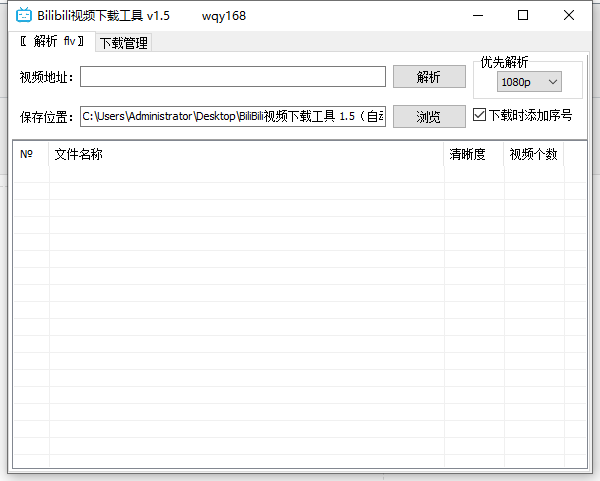Click the 清晰度 column header
600x481 pixels.
(473, 155)
